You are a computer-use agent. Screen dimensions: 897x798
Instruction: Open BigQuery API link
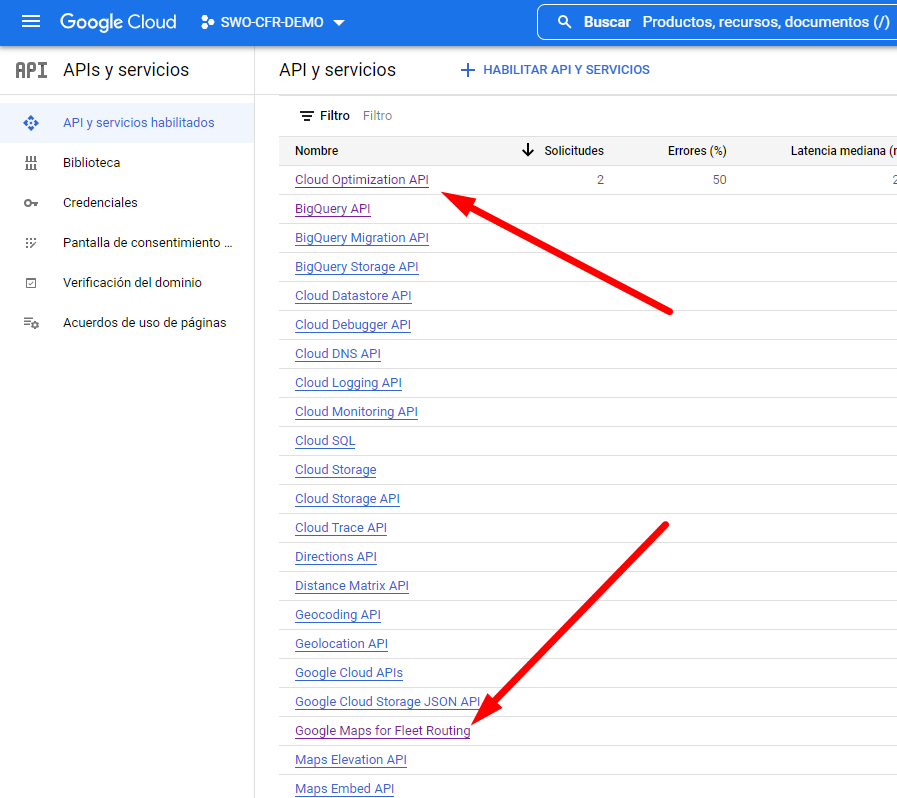point(332,209)
